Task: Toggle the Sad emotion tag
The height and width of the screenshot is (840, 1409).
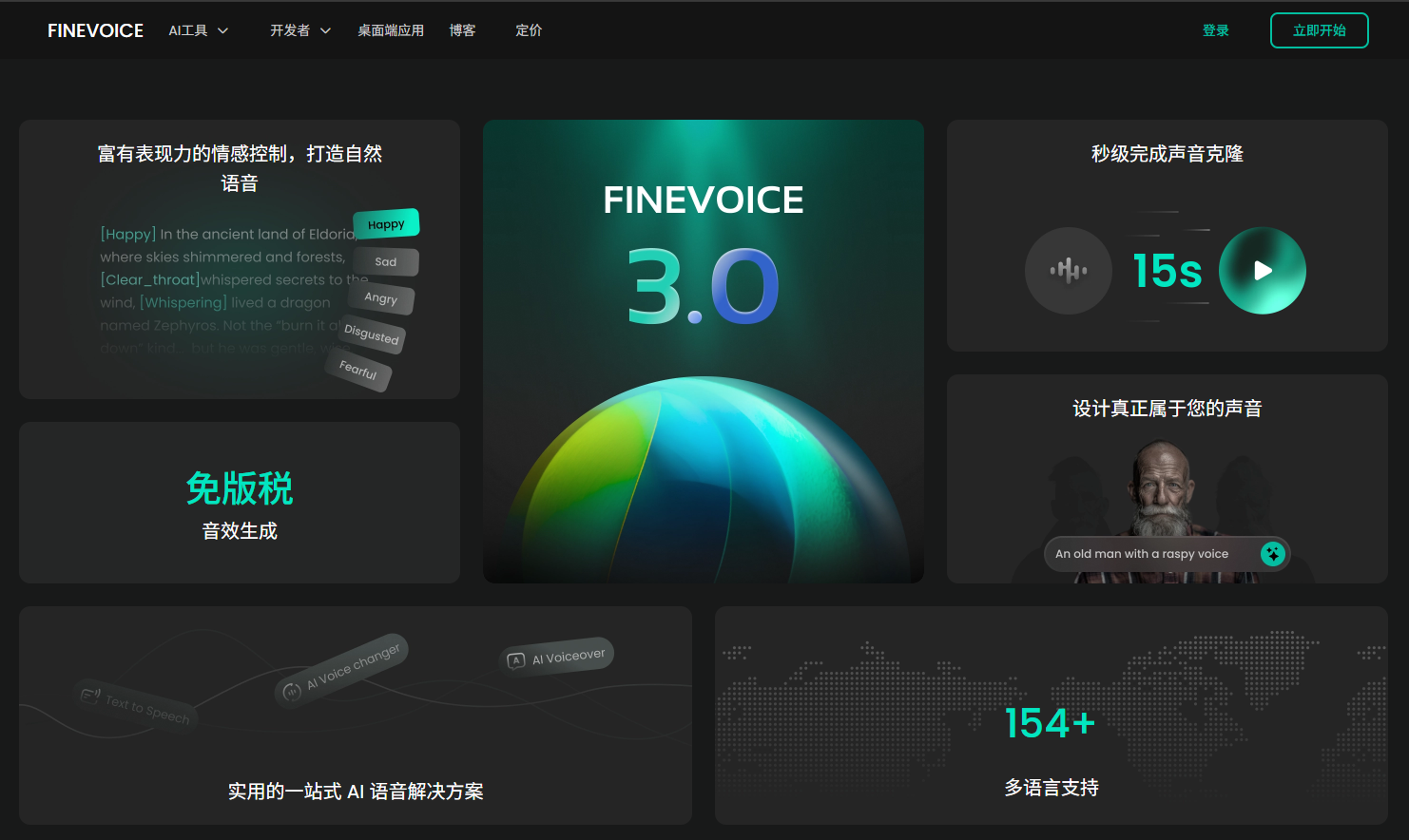Action: pos(385,261)
